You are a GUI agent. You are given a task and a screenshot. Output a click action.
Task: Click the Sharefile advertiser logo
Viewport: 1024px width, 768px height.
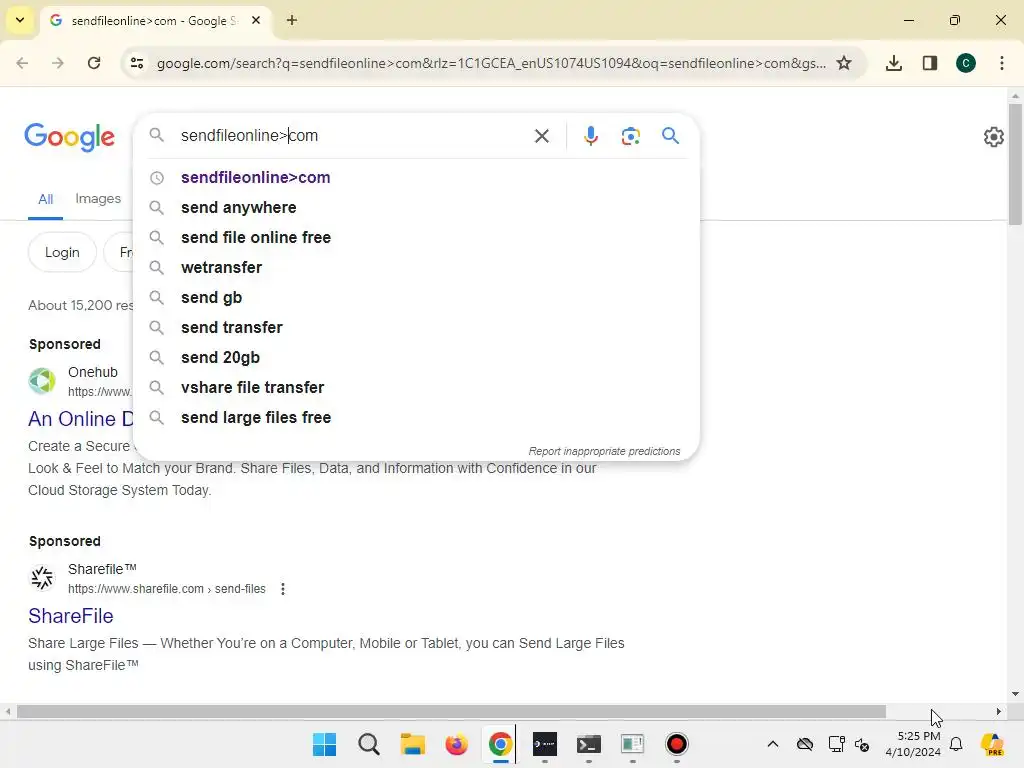[42, 578]
